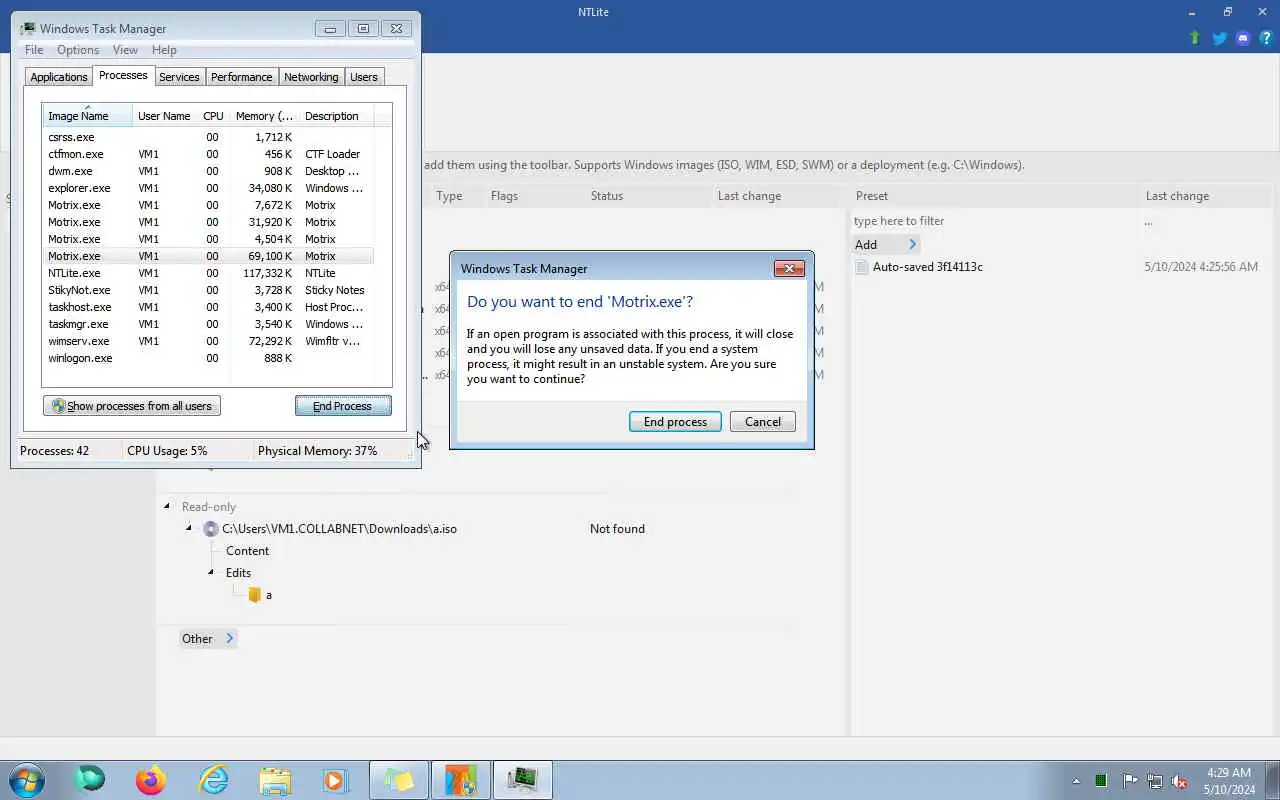Collapse the Read-only tree group

(x=167, y=506)
